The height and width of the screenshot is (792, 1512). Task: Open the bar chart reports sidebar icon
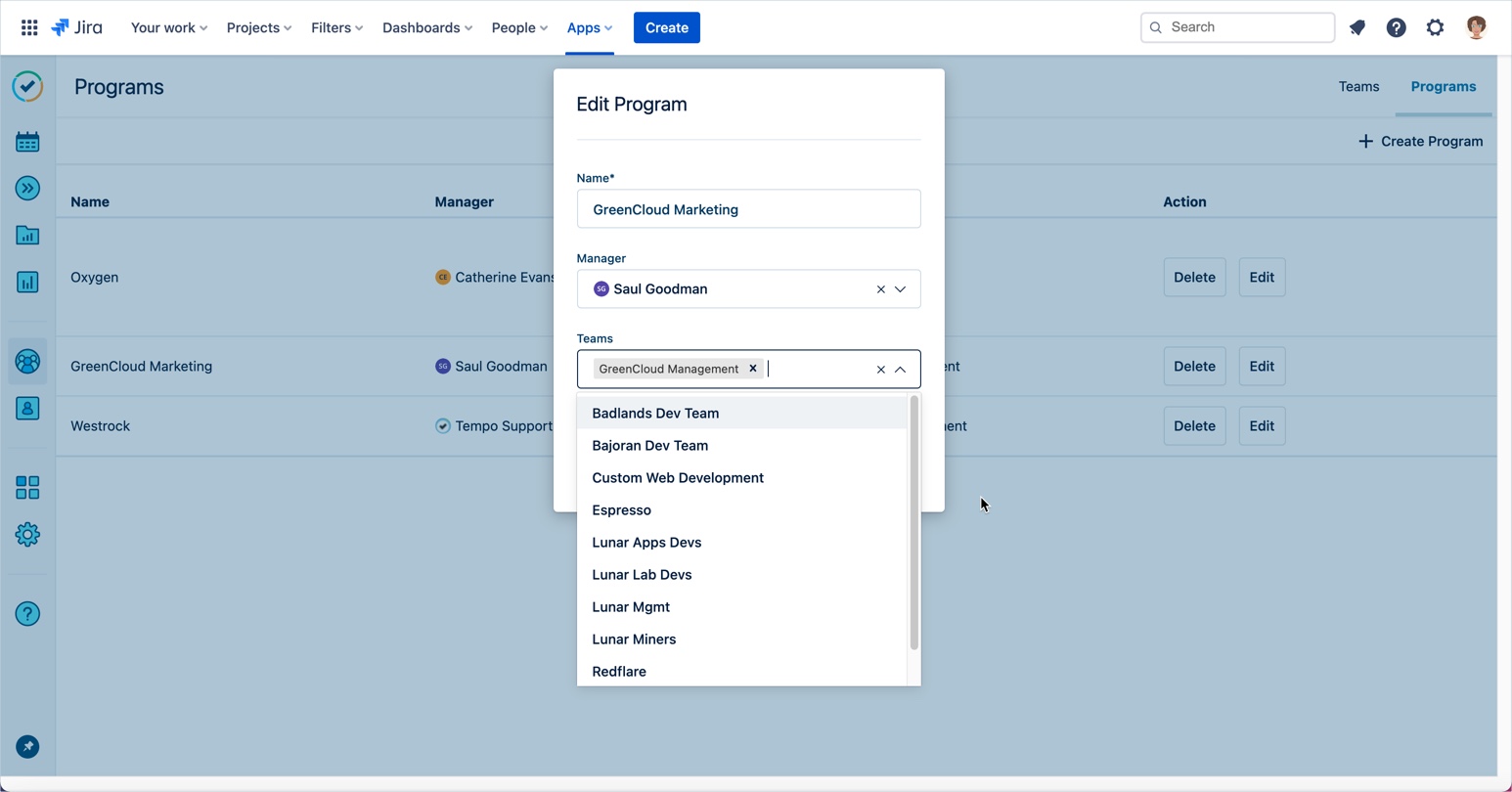pos(27,283)
